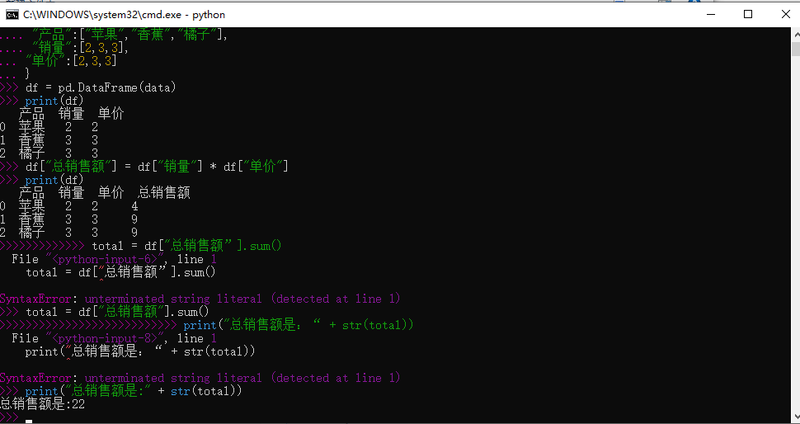Click the vertical scrollbar thumb
Image resolution: width=800 pixels, height=424 pixels.
click(796, 49)
